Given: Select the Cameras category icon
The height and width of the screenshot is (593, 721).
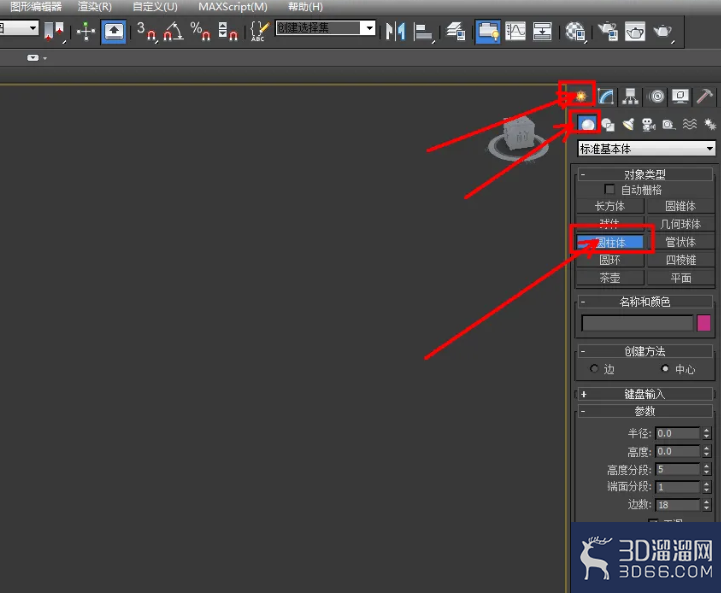Looking at the screenshot, I should [x=648, y=125].
